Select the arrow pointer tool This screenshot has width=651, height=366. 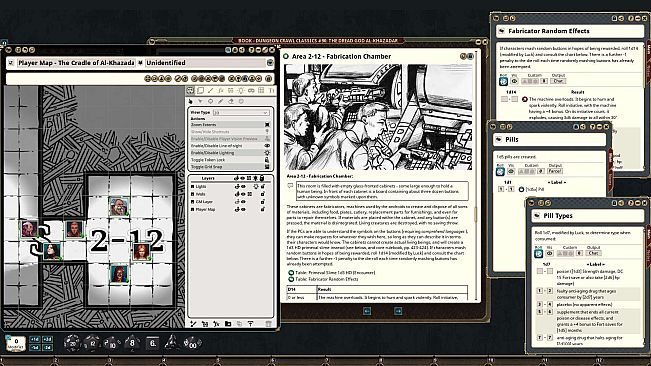(x=200, y=101)
